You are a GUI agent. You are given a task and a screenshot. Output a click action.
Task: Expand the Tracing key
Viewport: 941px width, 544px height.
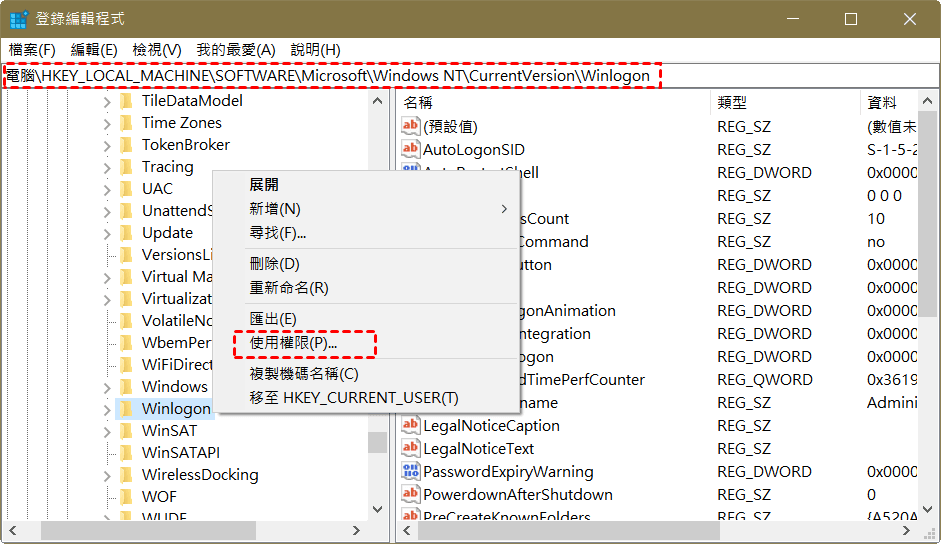tap(107, 168)
